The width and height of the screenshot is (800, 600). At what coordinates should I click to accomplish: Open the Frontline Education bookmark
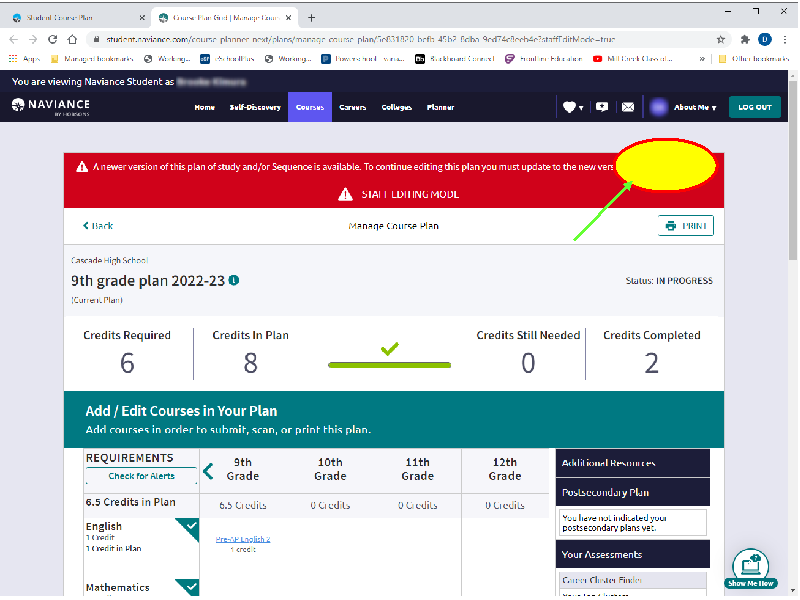coord(543,59)
